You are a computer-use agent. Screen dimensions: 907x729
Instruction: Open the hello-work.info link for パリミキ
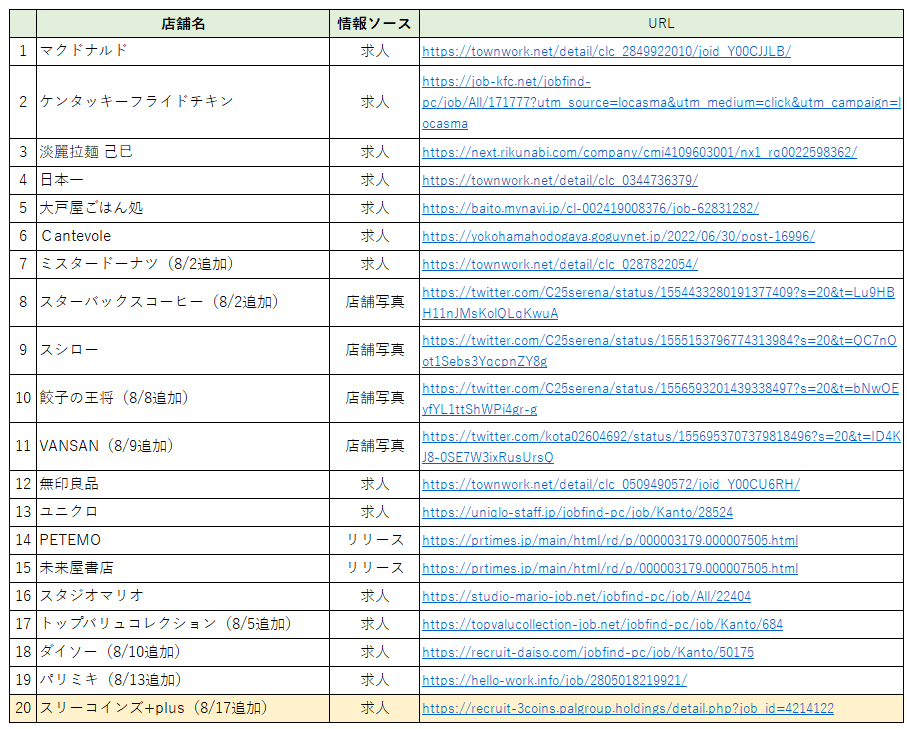pos(555,680)
